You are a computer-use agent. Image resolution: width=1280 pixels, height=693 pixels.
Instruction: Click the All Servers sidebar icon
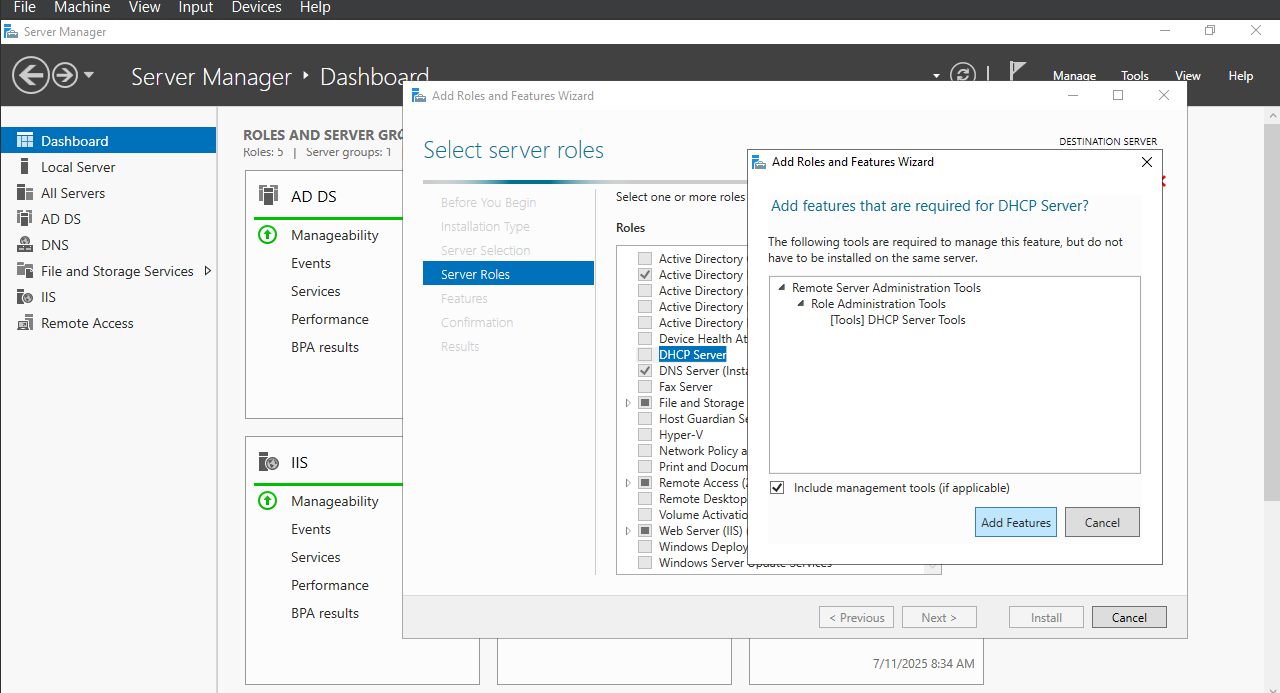point(24,193)
